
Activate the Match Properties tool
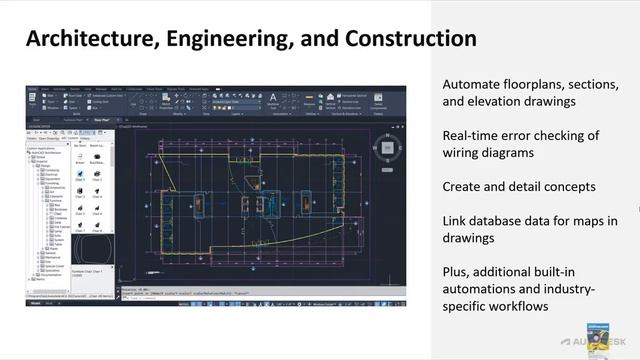point(166,101)
